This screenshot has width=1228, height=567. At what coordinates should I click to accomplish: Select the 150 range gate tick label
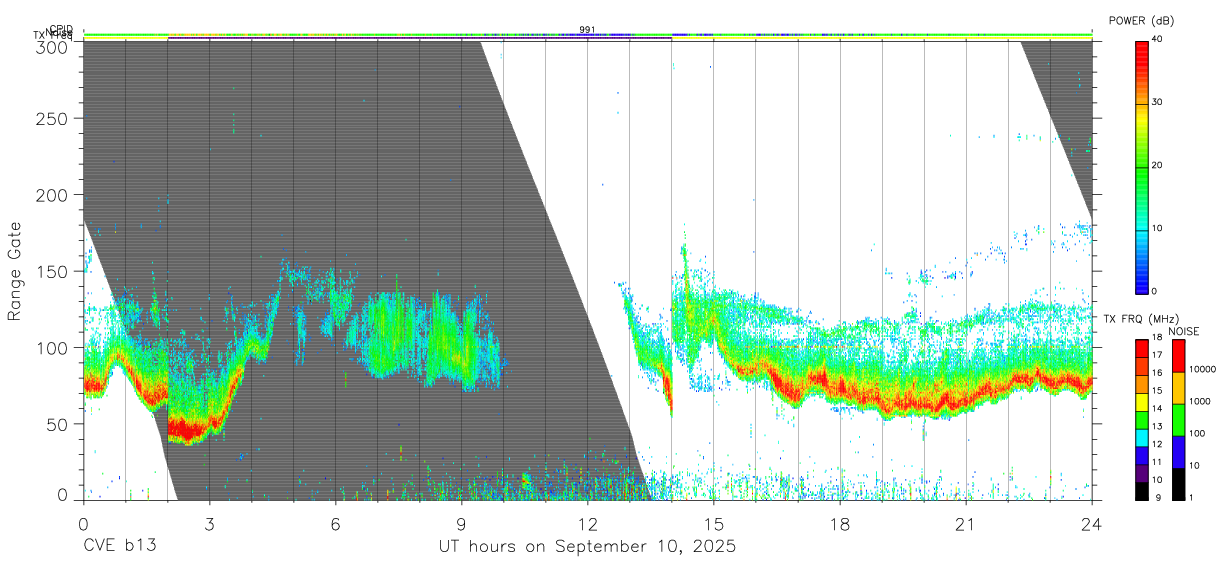pos(52,271)
